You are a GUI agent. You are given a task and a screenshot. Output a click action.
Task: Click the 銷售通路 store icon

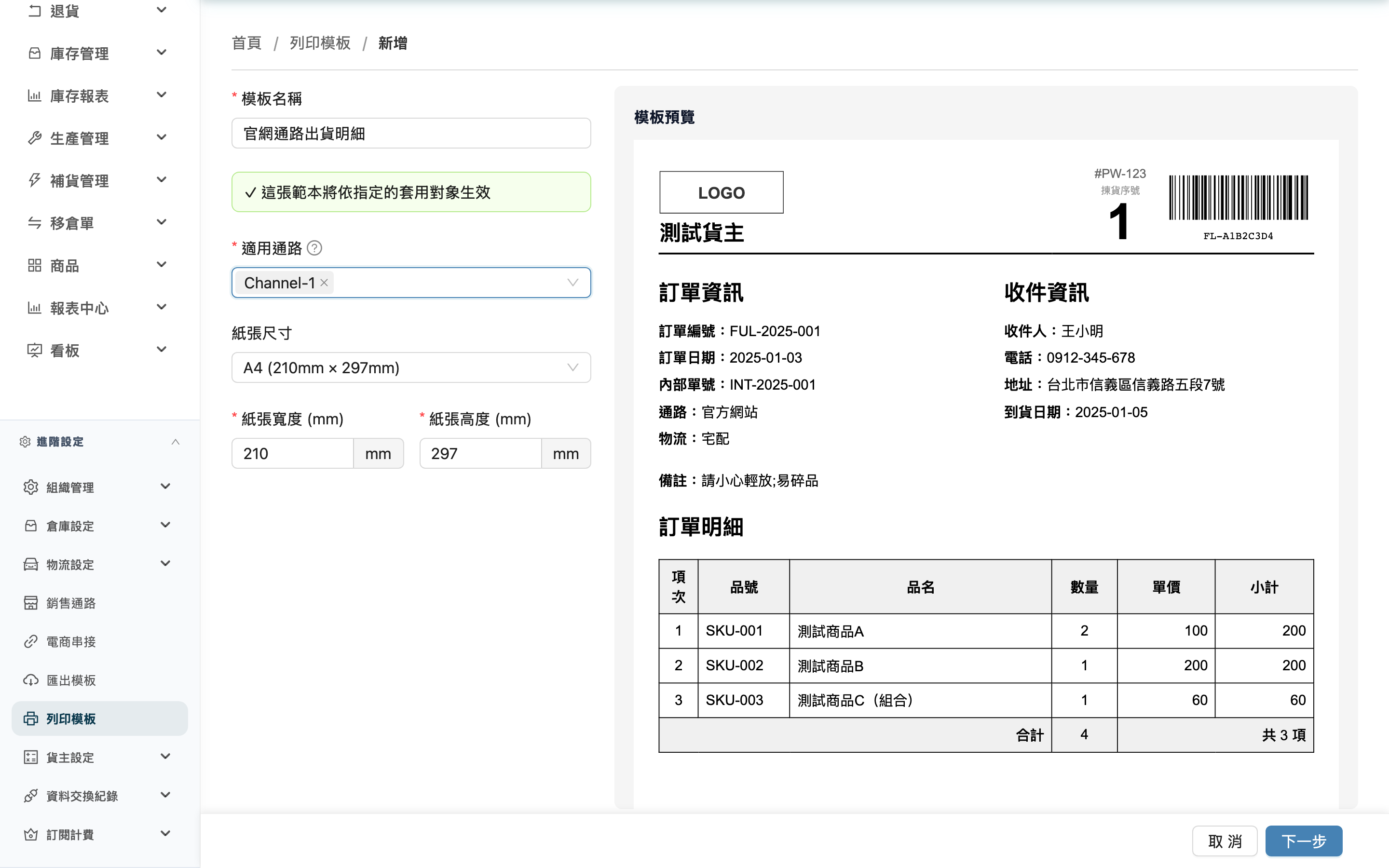tap(31, 603)
